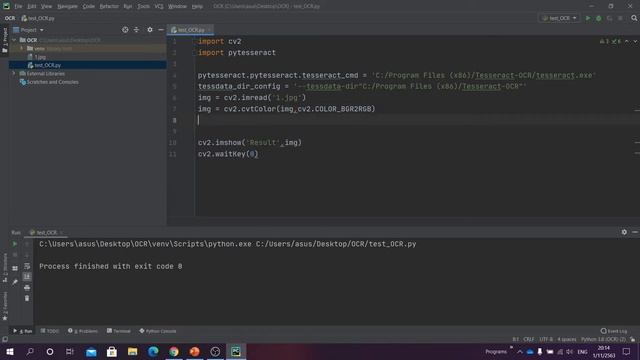Open the VCS menu

[159, 6]
